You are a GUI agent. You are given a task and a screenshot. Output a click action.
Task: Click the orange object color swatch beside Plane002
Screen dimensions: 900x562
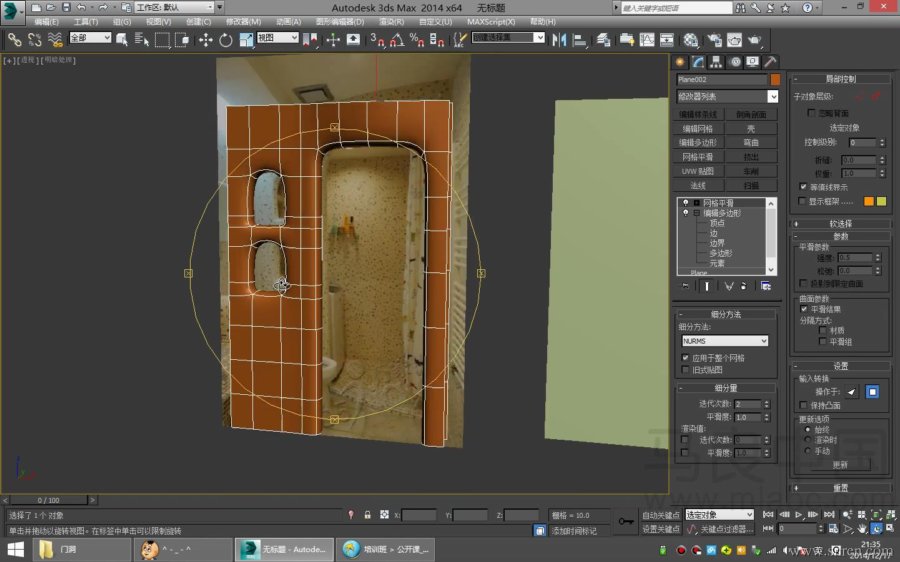click(x=774, y=79)
